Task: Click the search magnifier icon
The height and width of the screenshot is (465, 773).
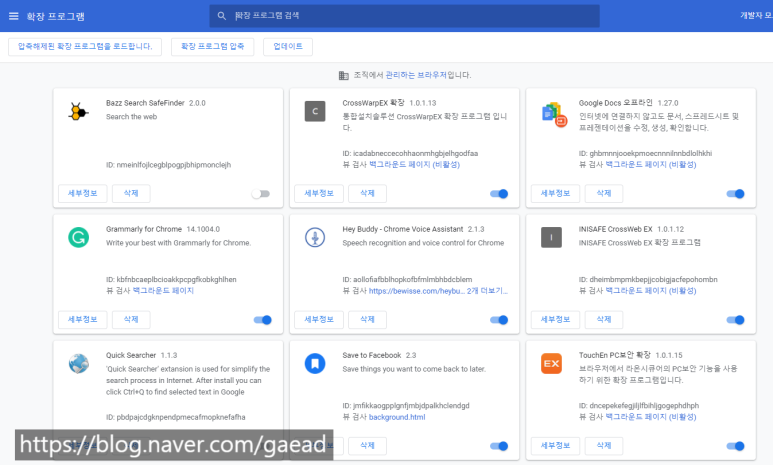Action: 222,16
